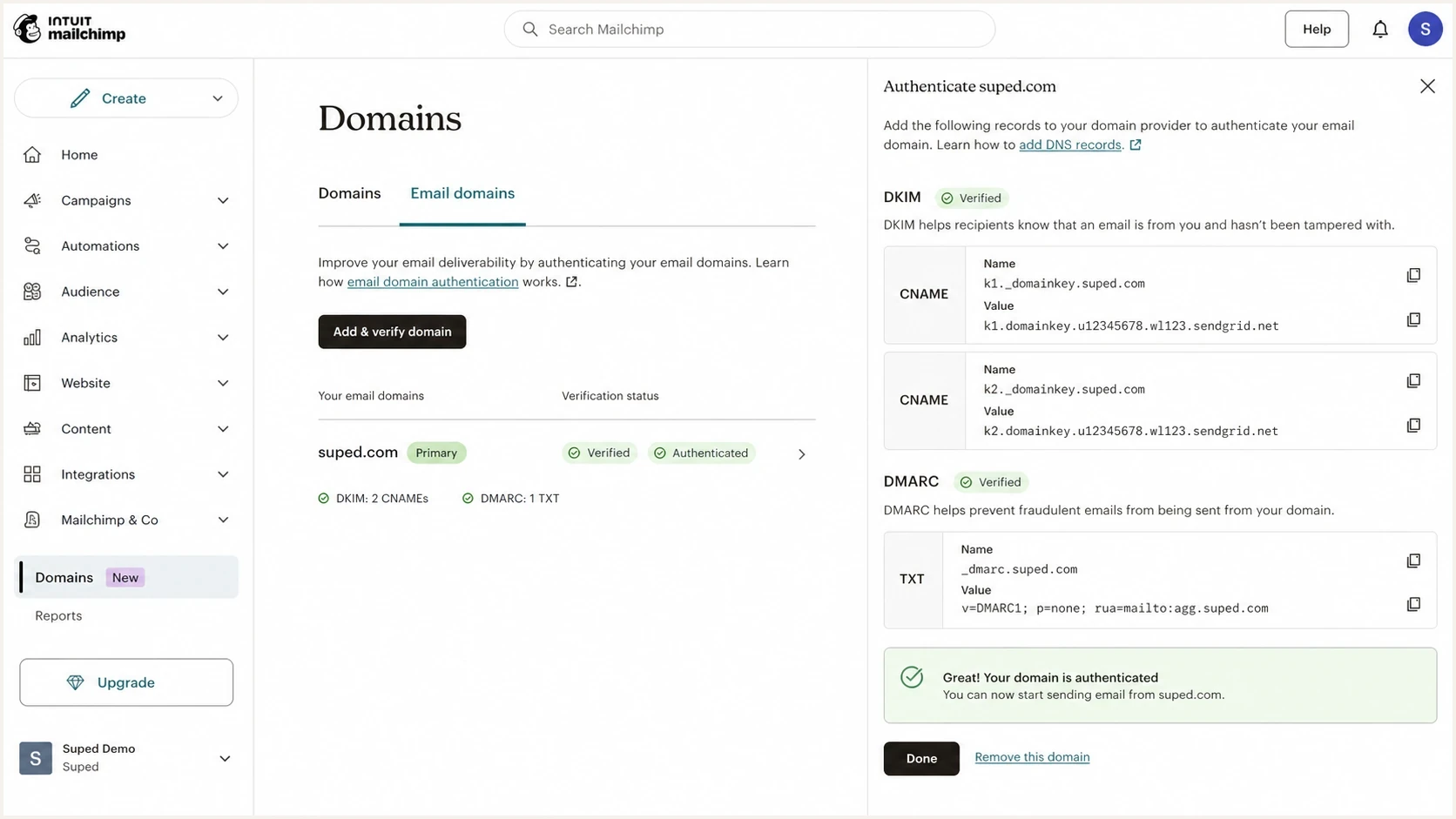Click the Verified badge beside DKIM heading

(971, 198)
